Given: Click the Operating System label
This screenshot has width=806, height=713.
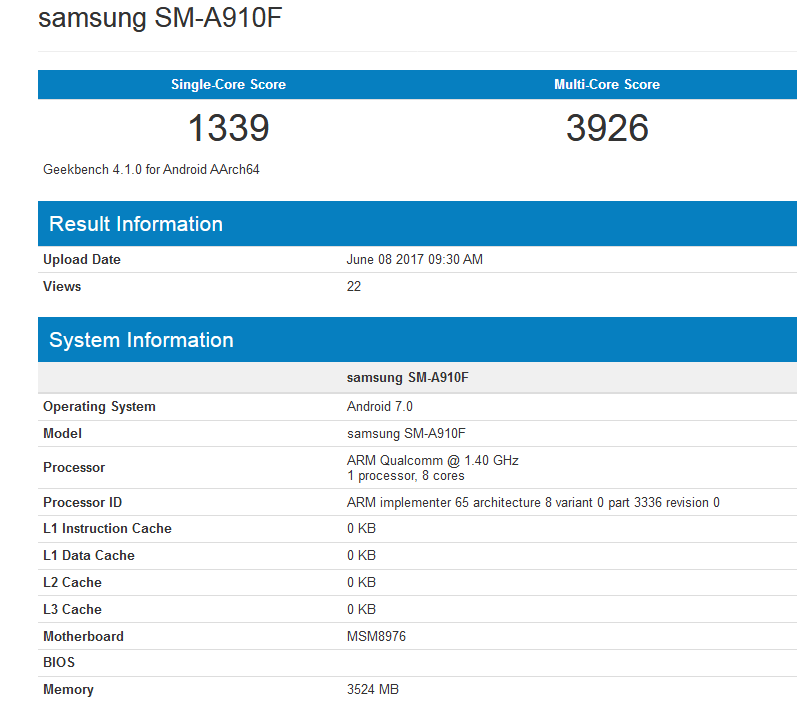Looking at the screenshot, I should pyautogui.click(x=99, y=407).
